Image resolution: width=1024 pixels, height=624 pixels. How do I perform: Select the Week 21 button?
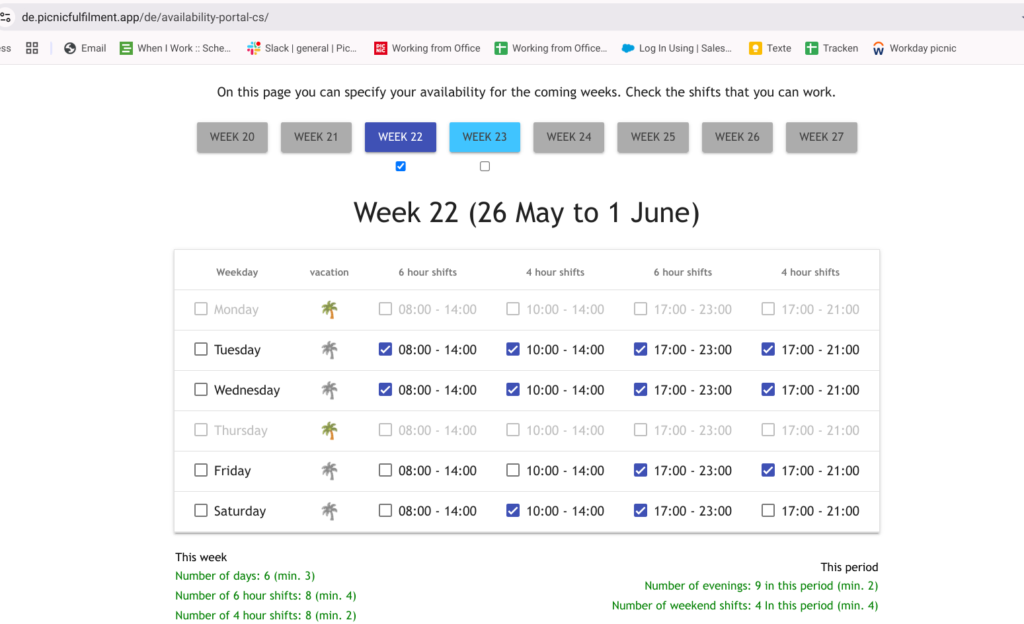(316, 137)
